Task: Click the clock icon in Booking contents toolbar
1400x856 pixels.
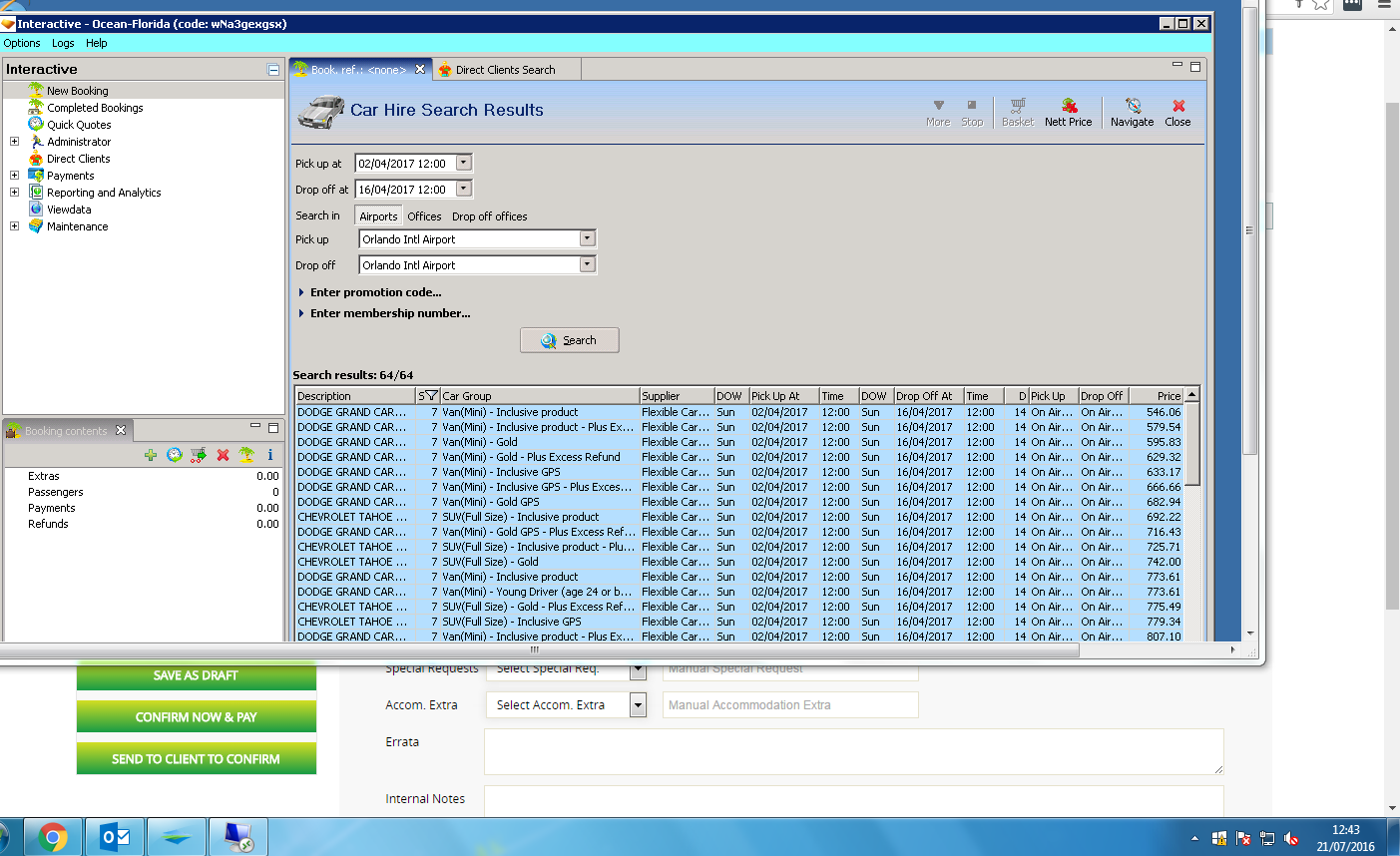Action: (175, 455)
